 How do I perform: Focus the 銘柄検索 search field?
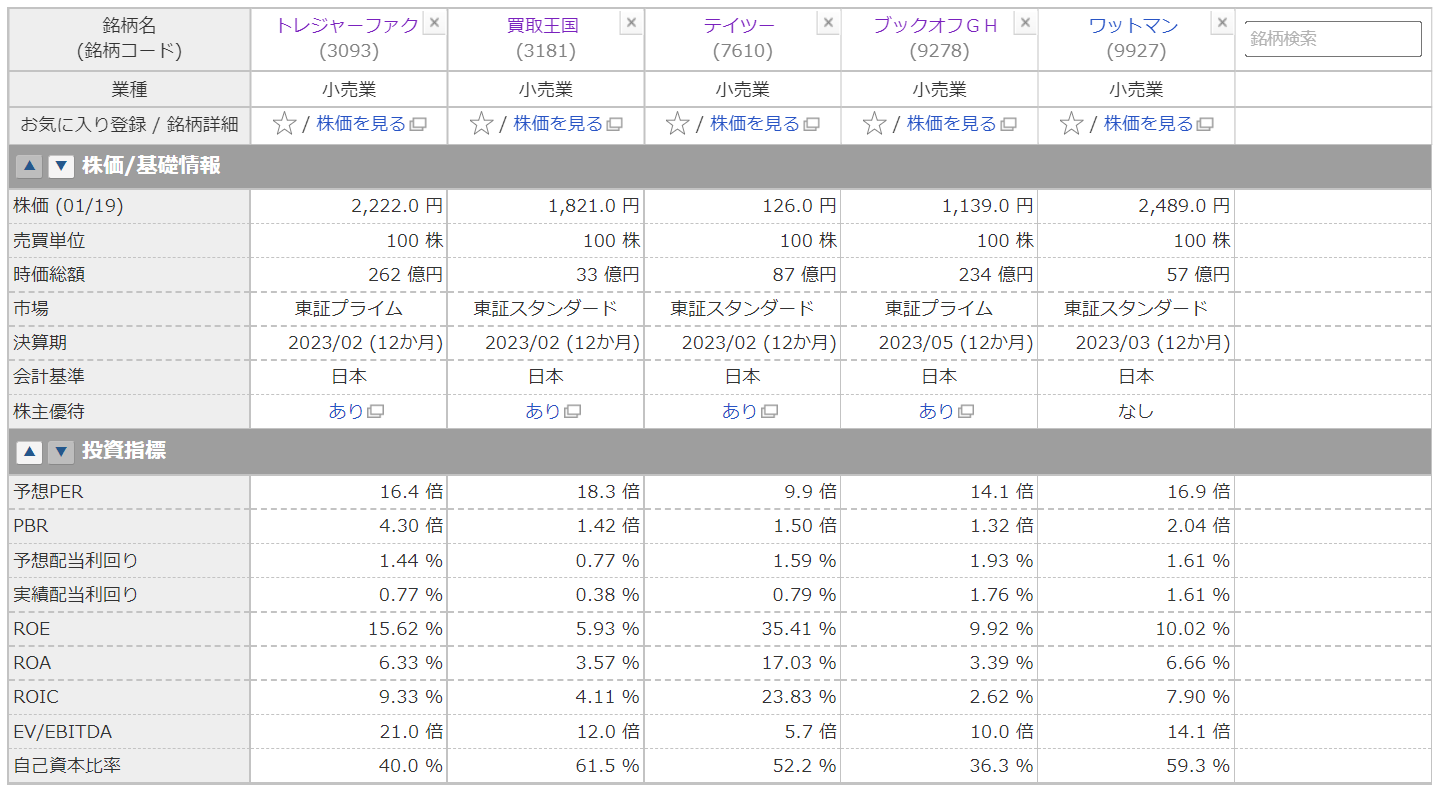tap(1333, 39)
